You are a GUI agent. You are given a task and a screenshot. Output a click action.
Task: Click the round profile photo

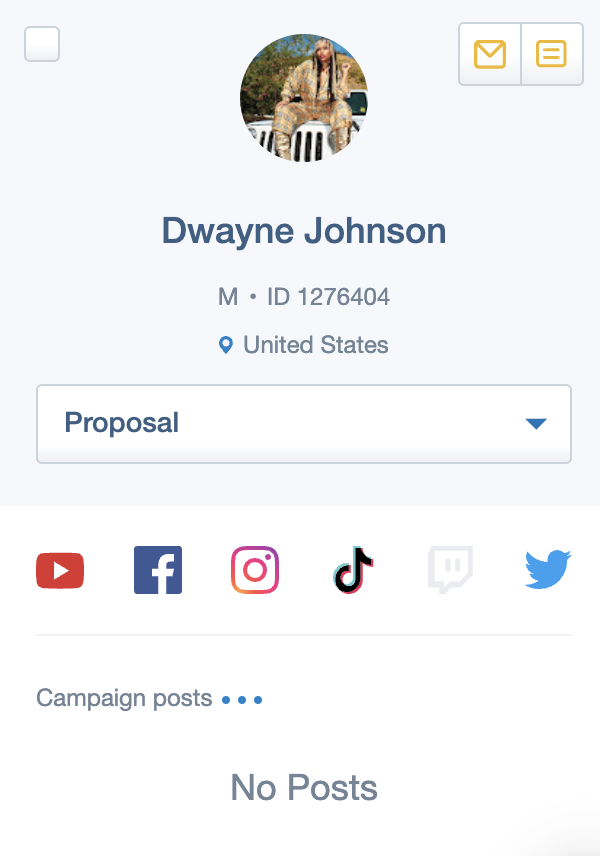pos(304,98)
